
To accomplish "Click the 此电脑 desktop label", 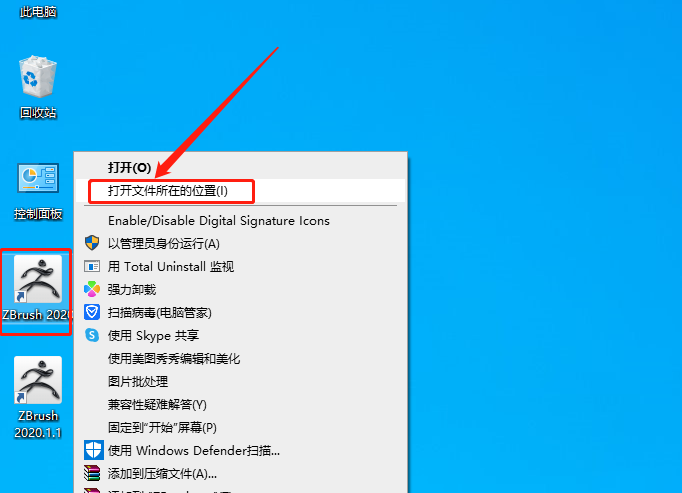I will click(38, 12).
